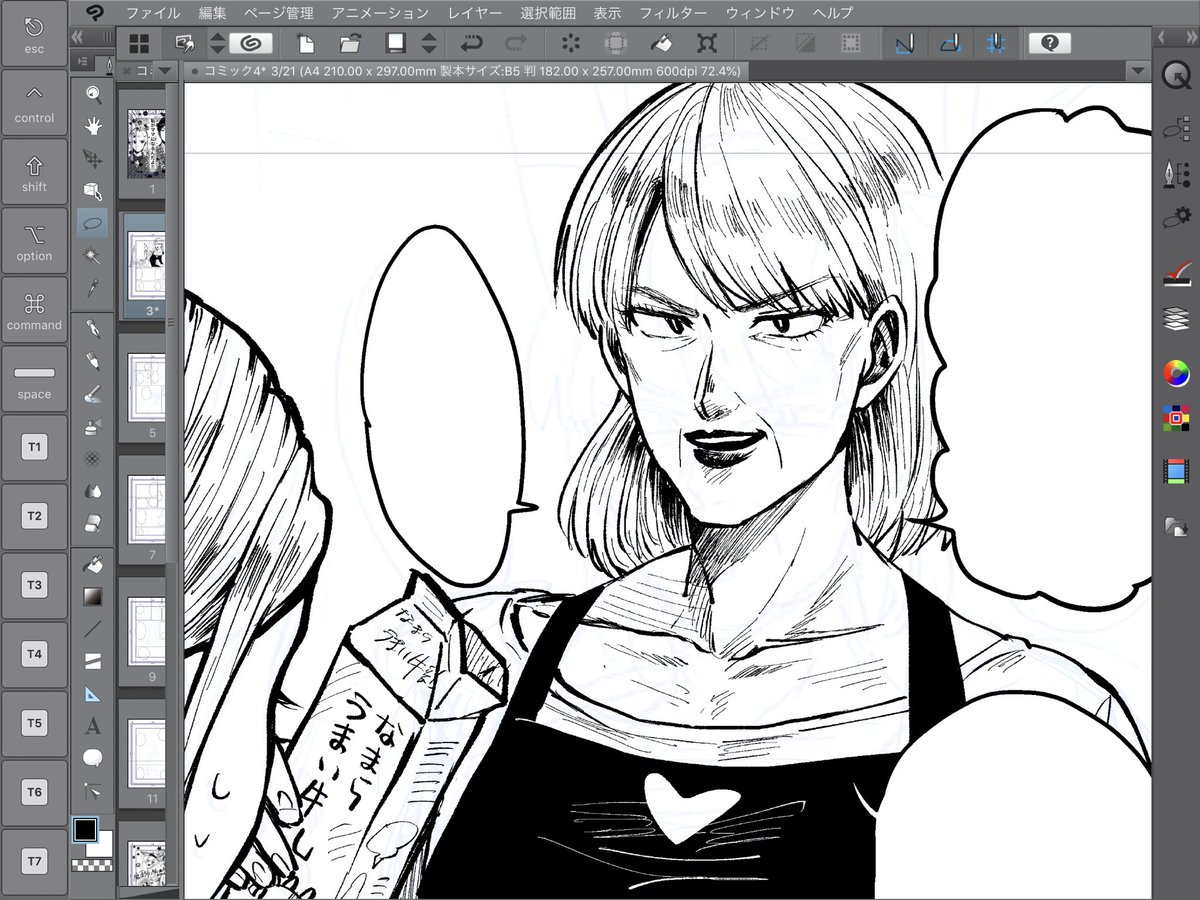Tap the esc edge keyboard button

click(34, 33)
